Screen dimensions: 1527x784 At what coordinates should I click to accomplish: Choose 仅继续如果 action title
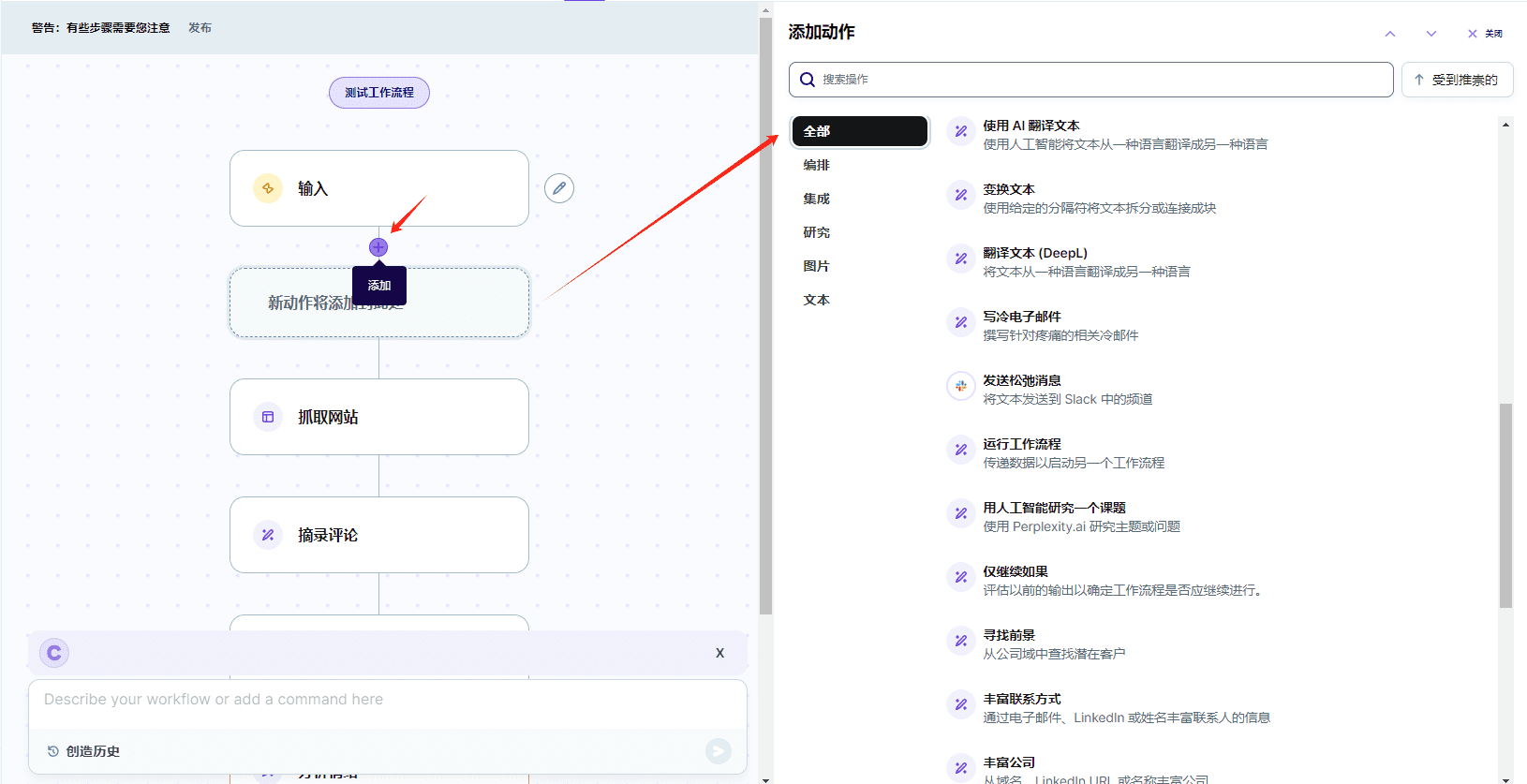click(1016, 571)
